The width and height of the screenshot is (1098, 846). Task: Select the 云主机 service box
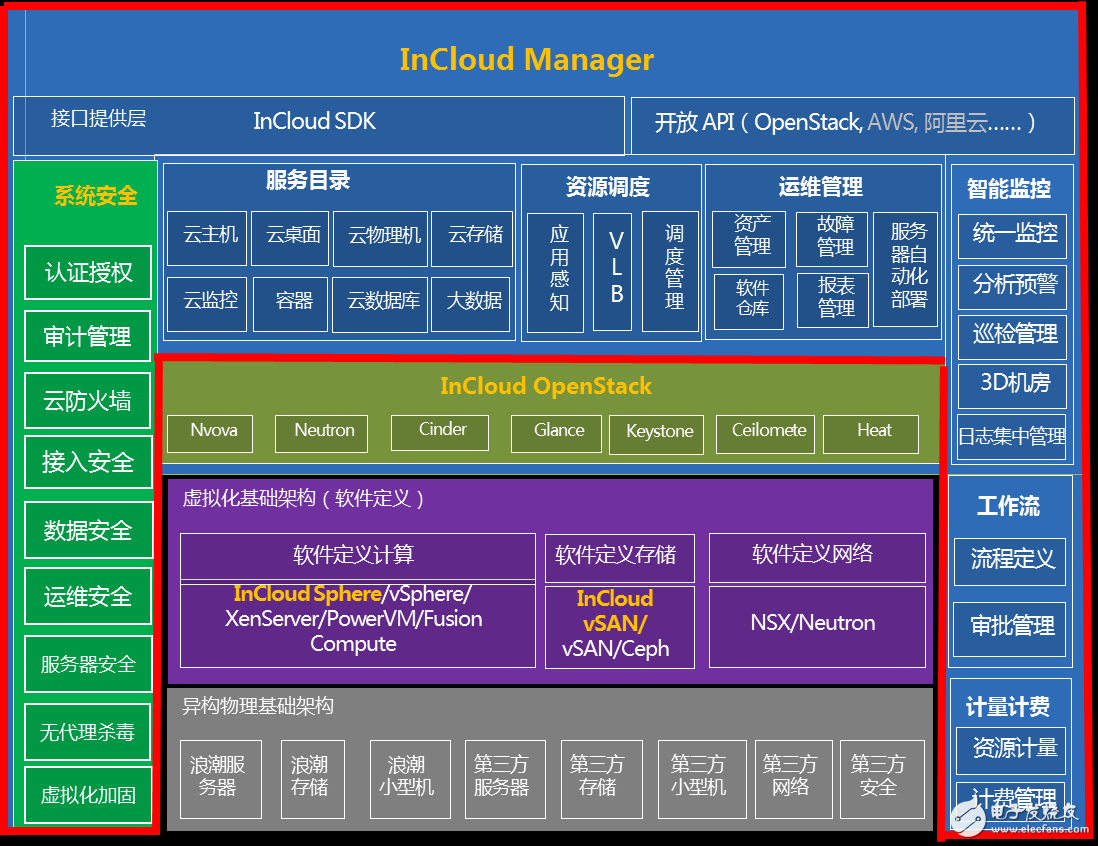[x=208, y=238]
